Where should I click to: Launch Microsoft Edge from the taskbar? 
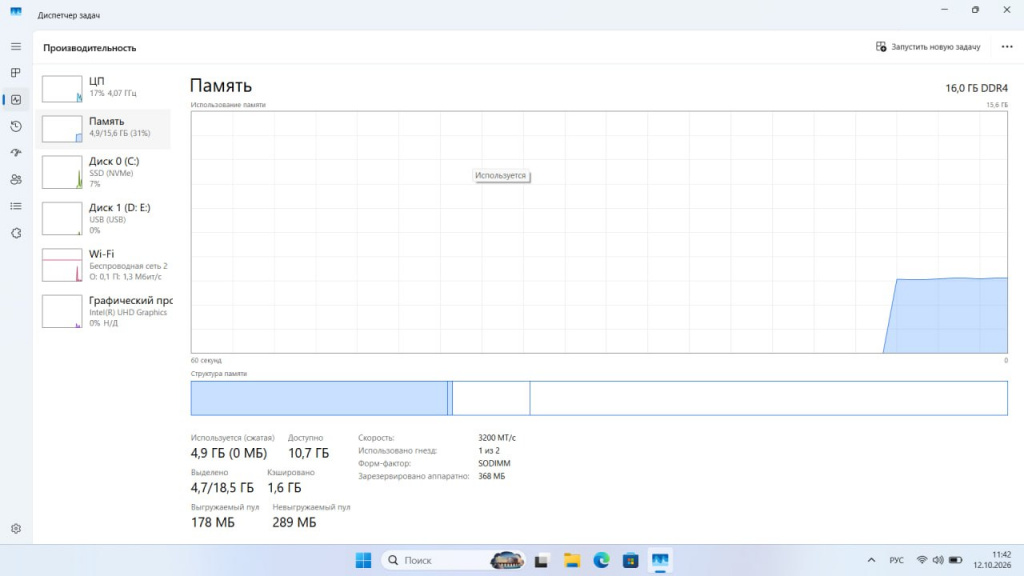coord(601,560)
